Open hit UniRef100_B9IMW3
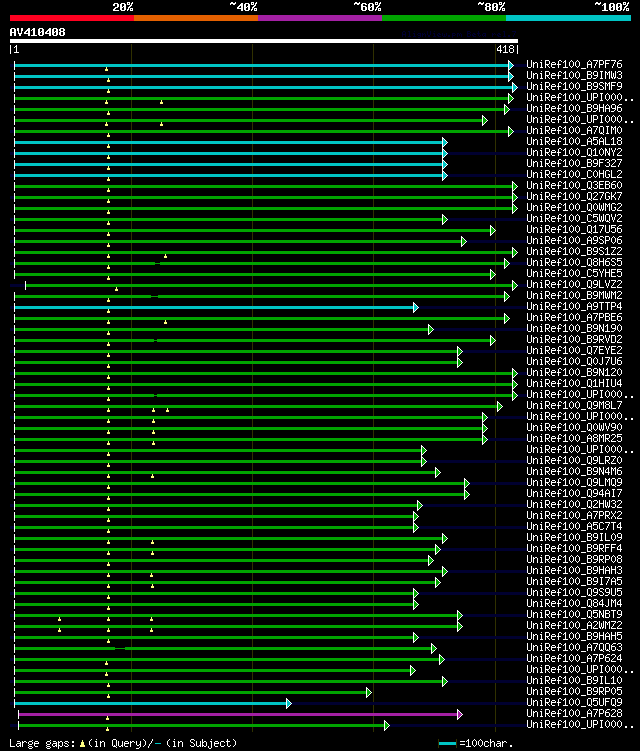640x751 pixels. tap(574, 75)
